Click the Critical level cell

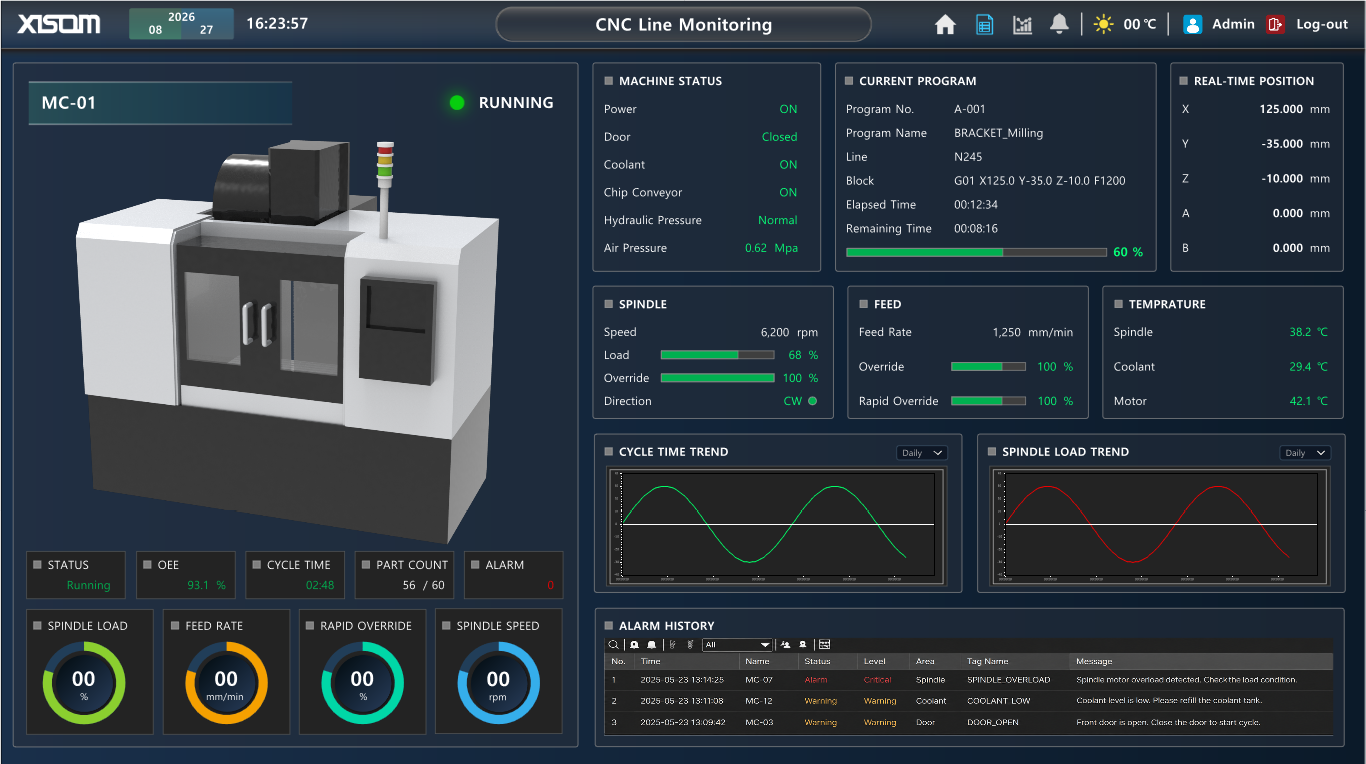[877, 680]
